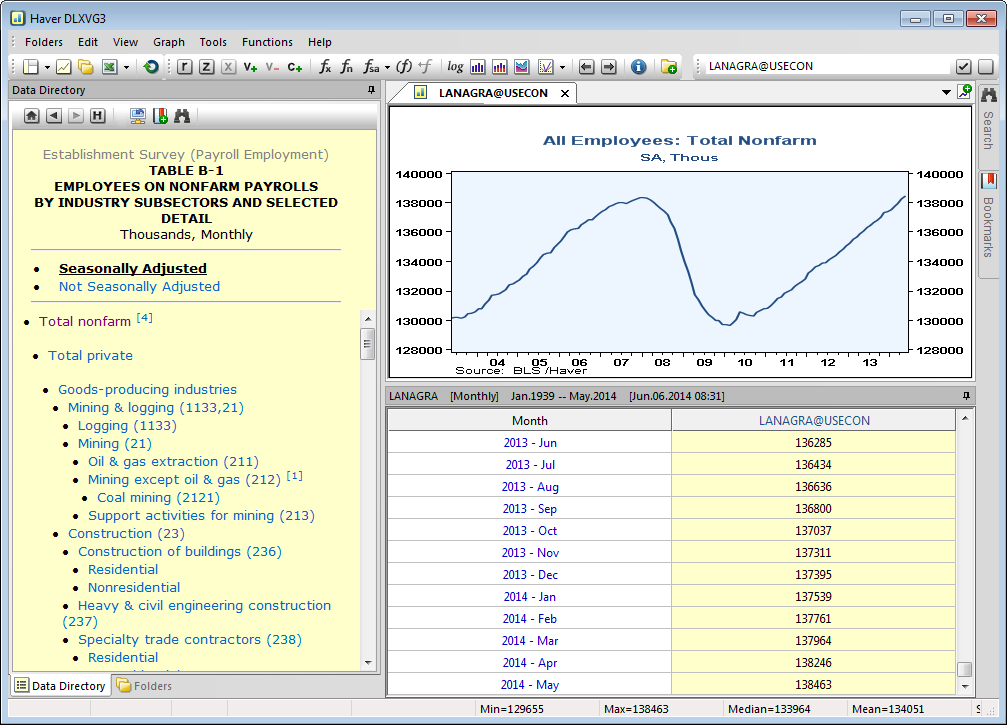Viewport: 1007px width, 725px height.
Task: Open the Graph menu
Action: [x=169, y=42]
